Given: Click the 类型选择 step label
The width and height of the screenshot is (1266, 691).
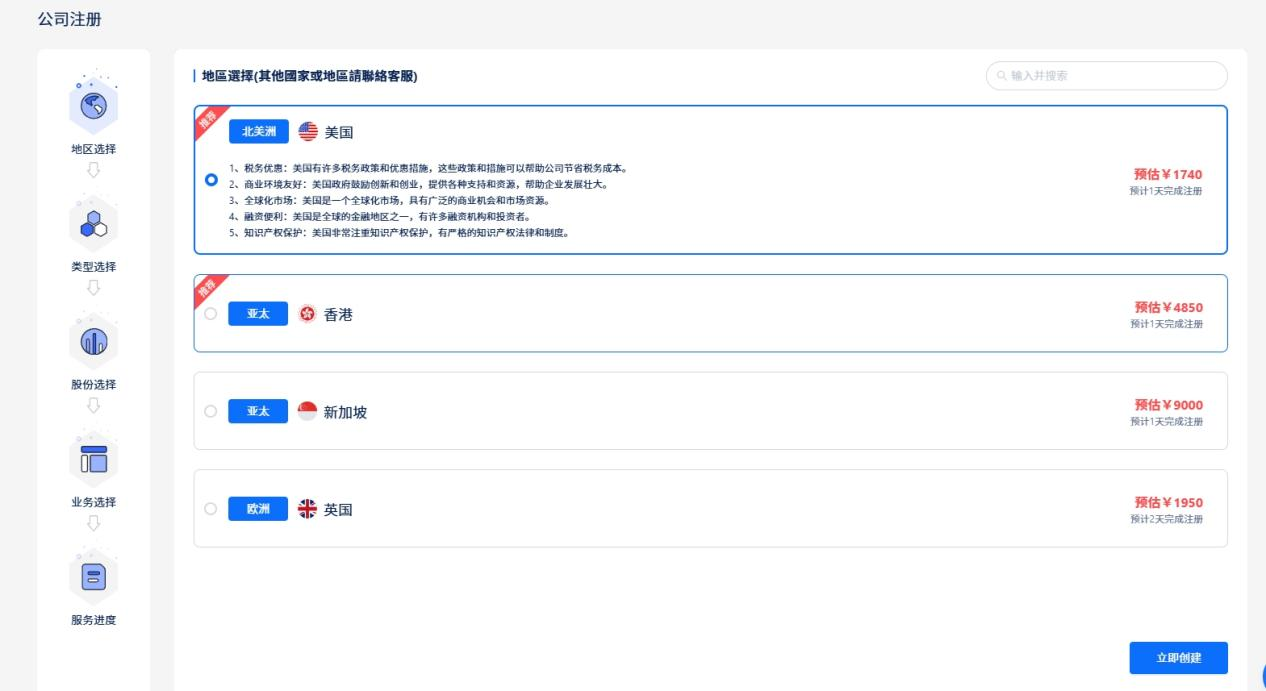Looking at the screenshot, I should pos(93,267).
